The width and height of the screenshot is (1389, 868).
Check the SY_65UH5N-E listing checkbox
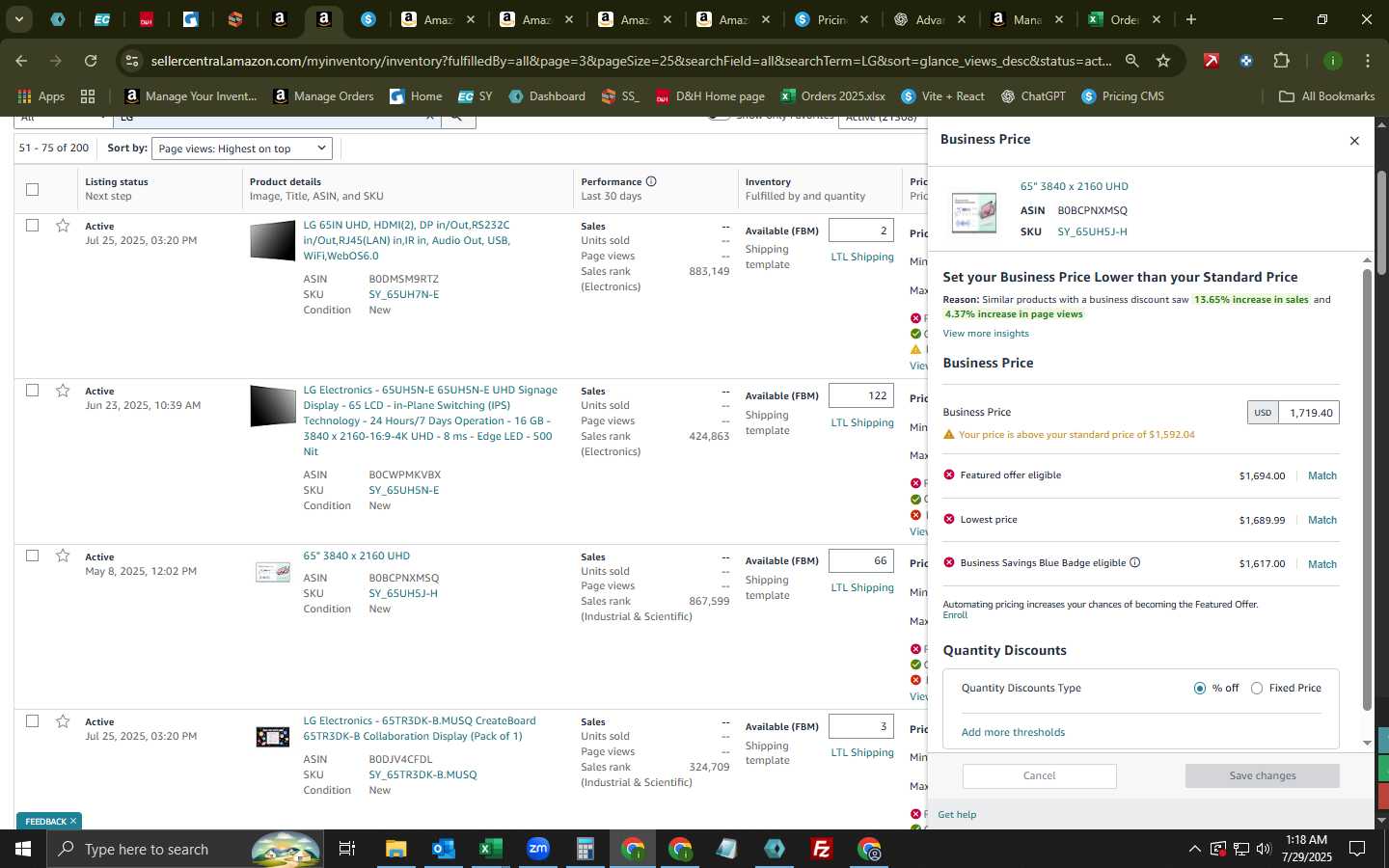(33, 391)
